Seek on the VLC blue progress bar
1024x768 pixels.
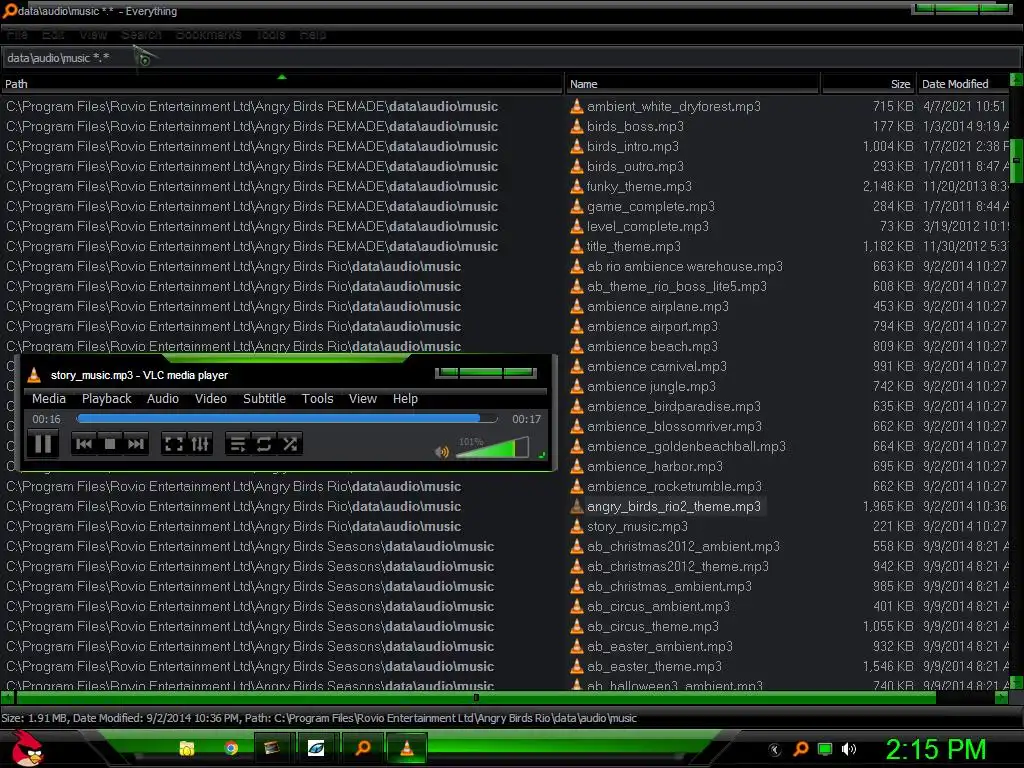(x=287, y=419)
